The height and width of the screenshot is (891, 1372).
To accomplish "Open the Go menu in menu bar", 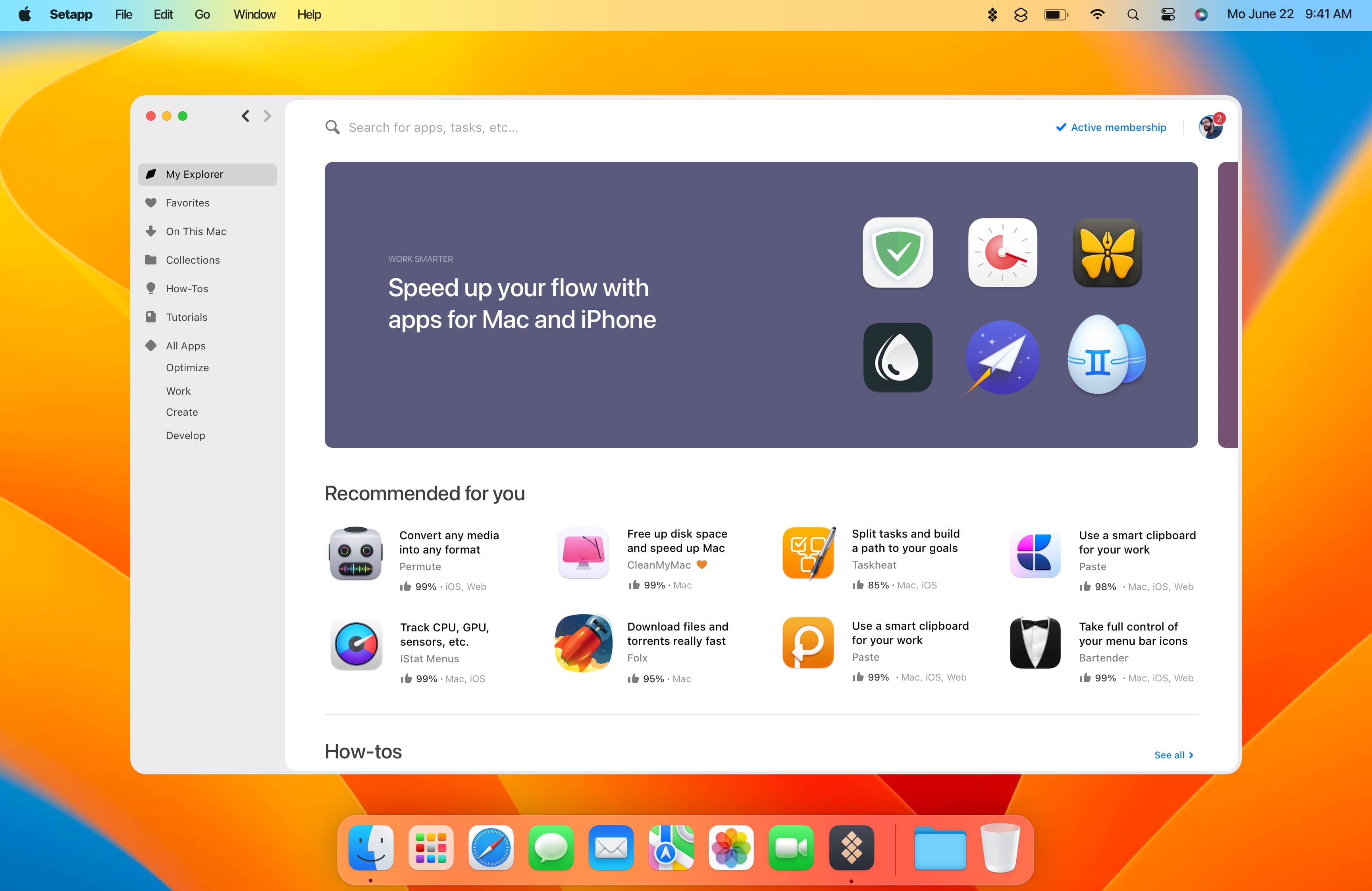I will point(202,14).
